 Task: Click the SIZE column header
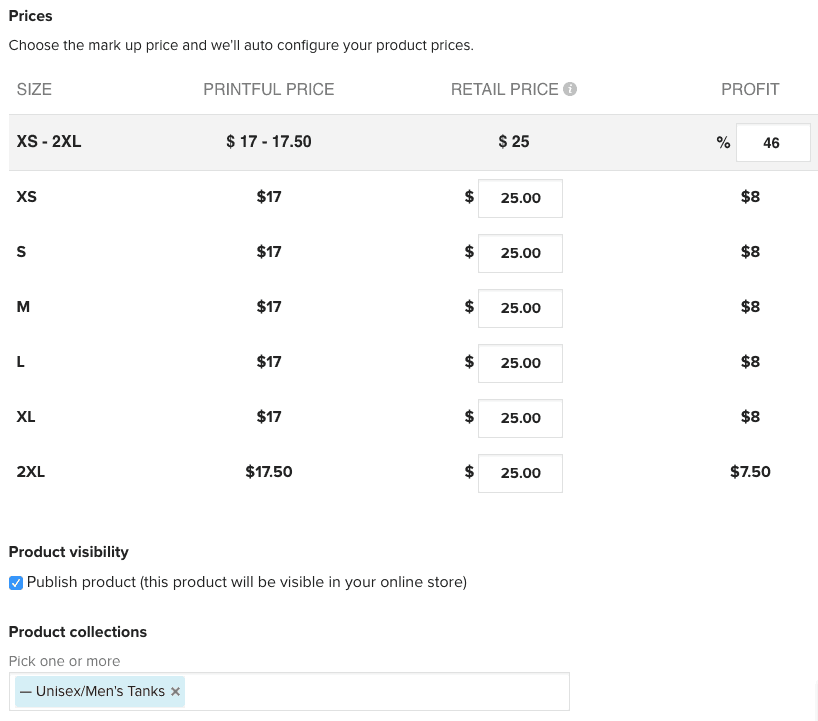point(34,90)
